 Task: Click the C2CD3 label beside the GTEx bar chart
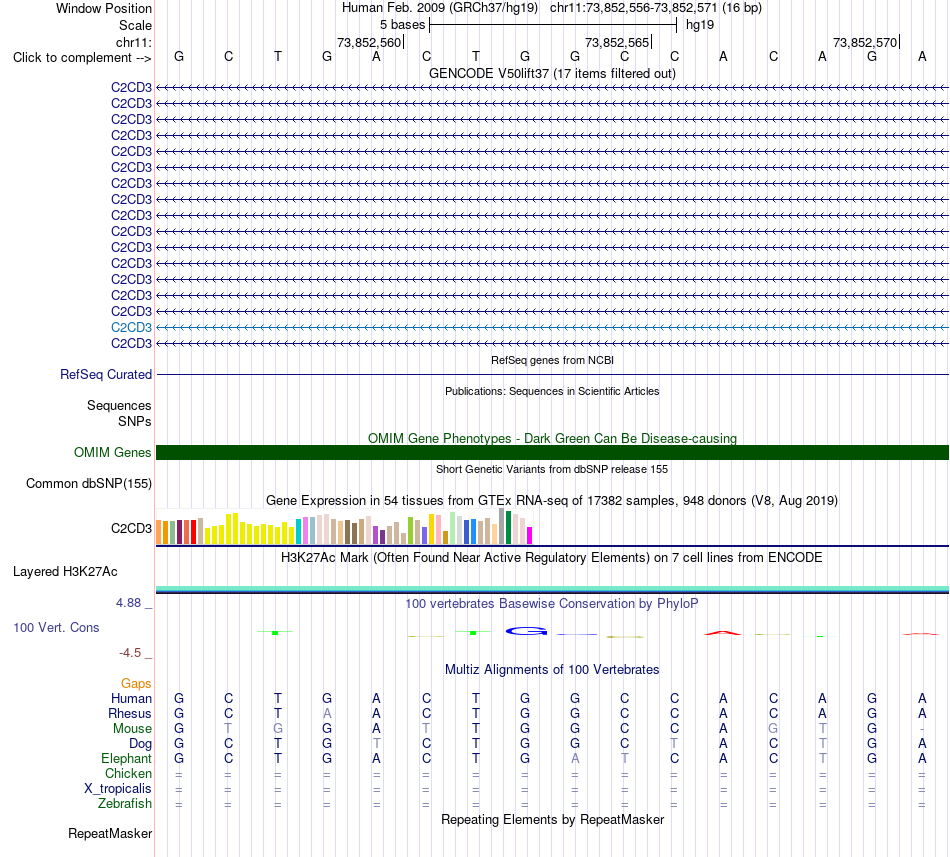(x=131, y=529)
